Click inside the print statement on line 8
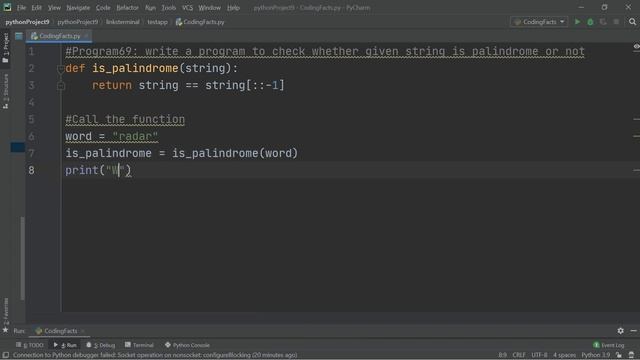This screenshot has width=640, height=360. [98, 170]
